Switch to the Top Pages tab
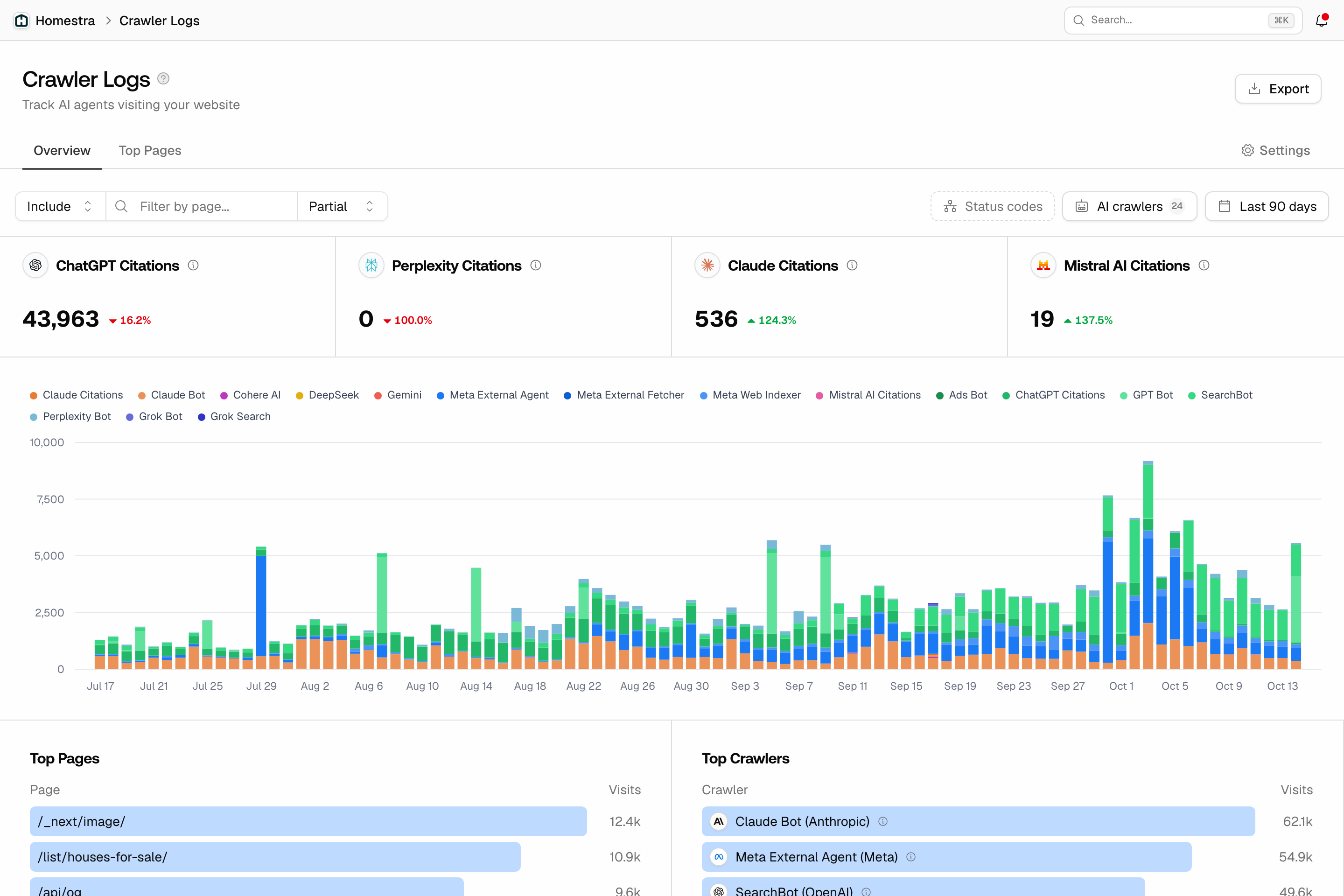Screen dimensions: 1344x896 pyautogui.click(x=150, y=150)
